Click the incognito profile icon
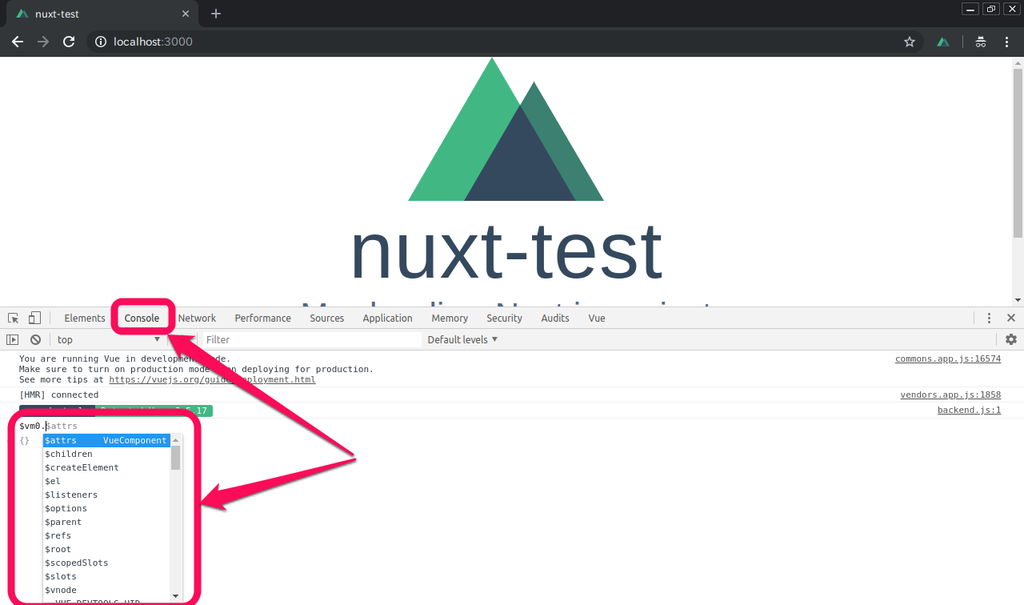The height and width of the screenshot is (605, 1024). [x=980, y=42]
